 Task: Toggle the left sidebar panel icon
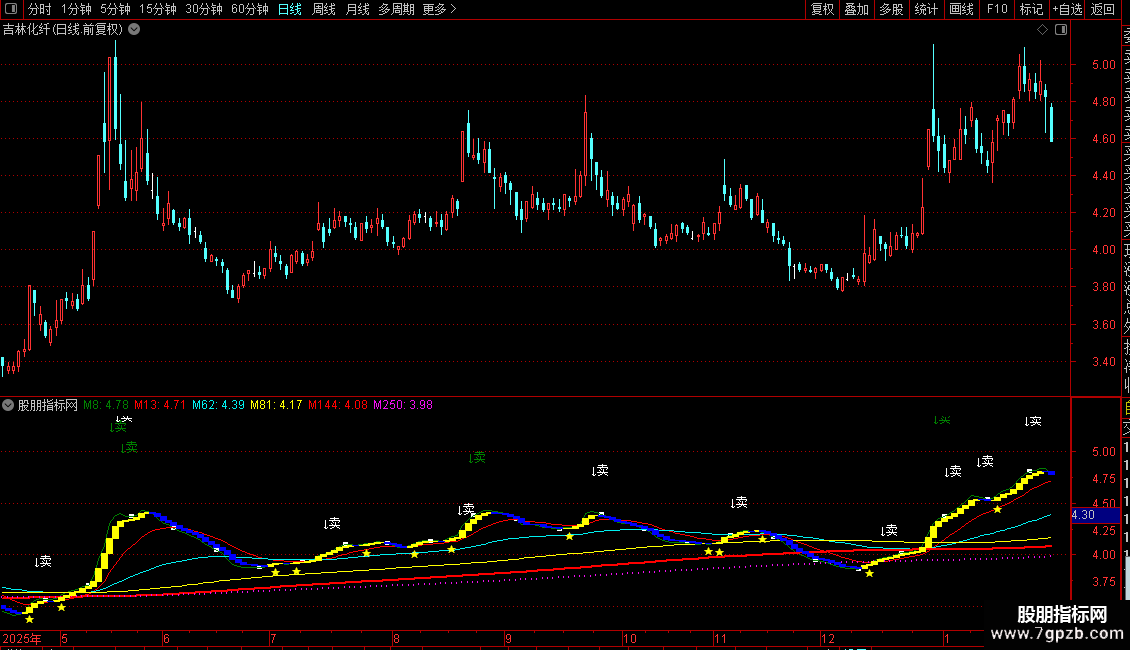(11, 9)
